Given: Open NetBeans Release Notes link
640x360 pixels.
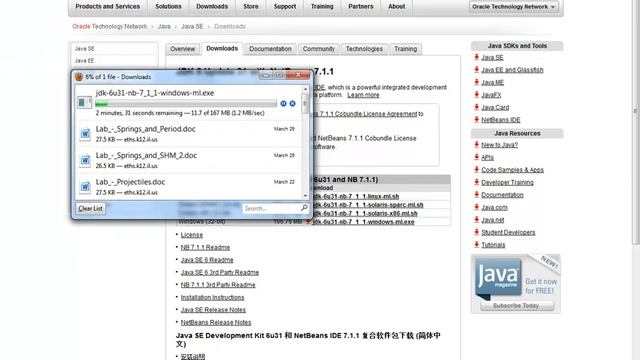Looking at the screenshot, I should pos(216,322).
